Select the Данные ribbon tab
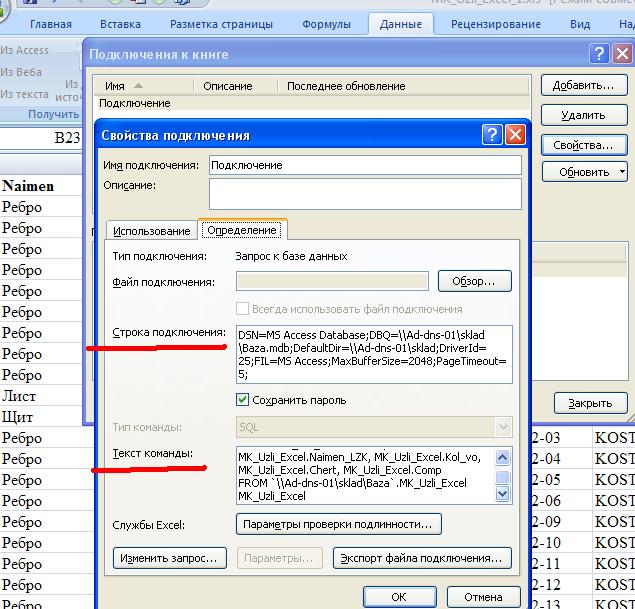 401,24
